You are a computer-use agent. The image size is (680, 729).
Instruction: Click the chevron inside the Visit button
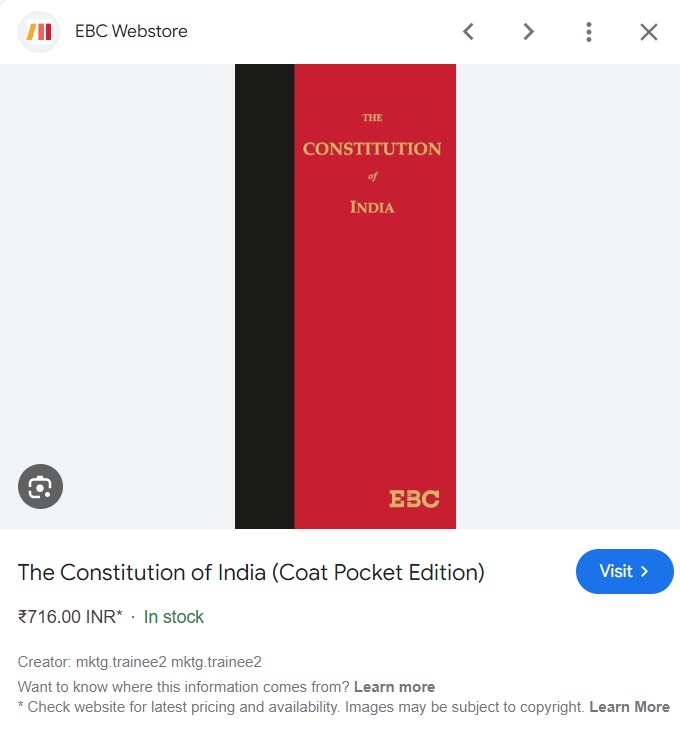tap(644, 571)
